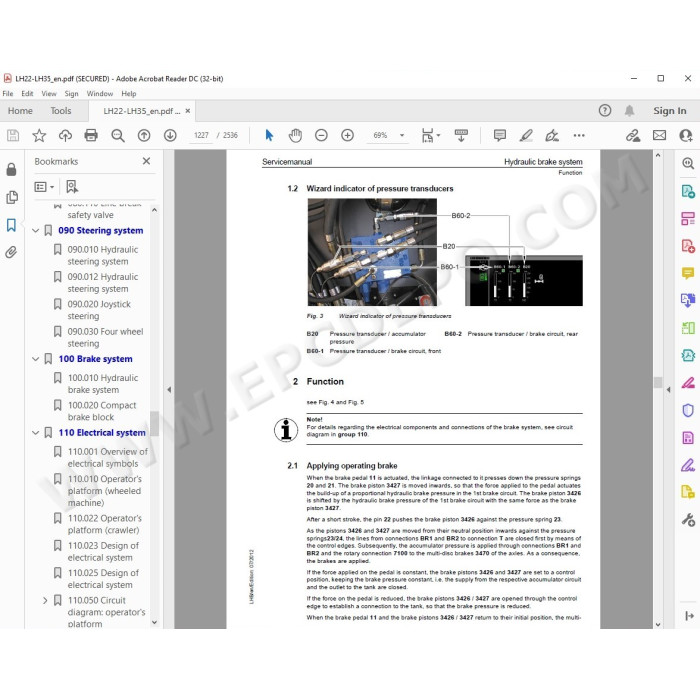Expand 110.050 Circuit diagram bookmark
This screenshot has height=700, width=700.
[45, 600]
